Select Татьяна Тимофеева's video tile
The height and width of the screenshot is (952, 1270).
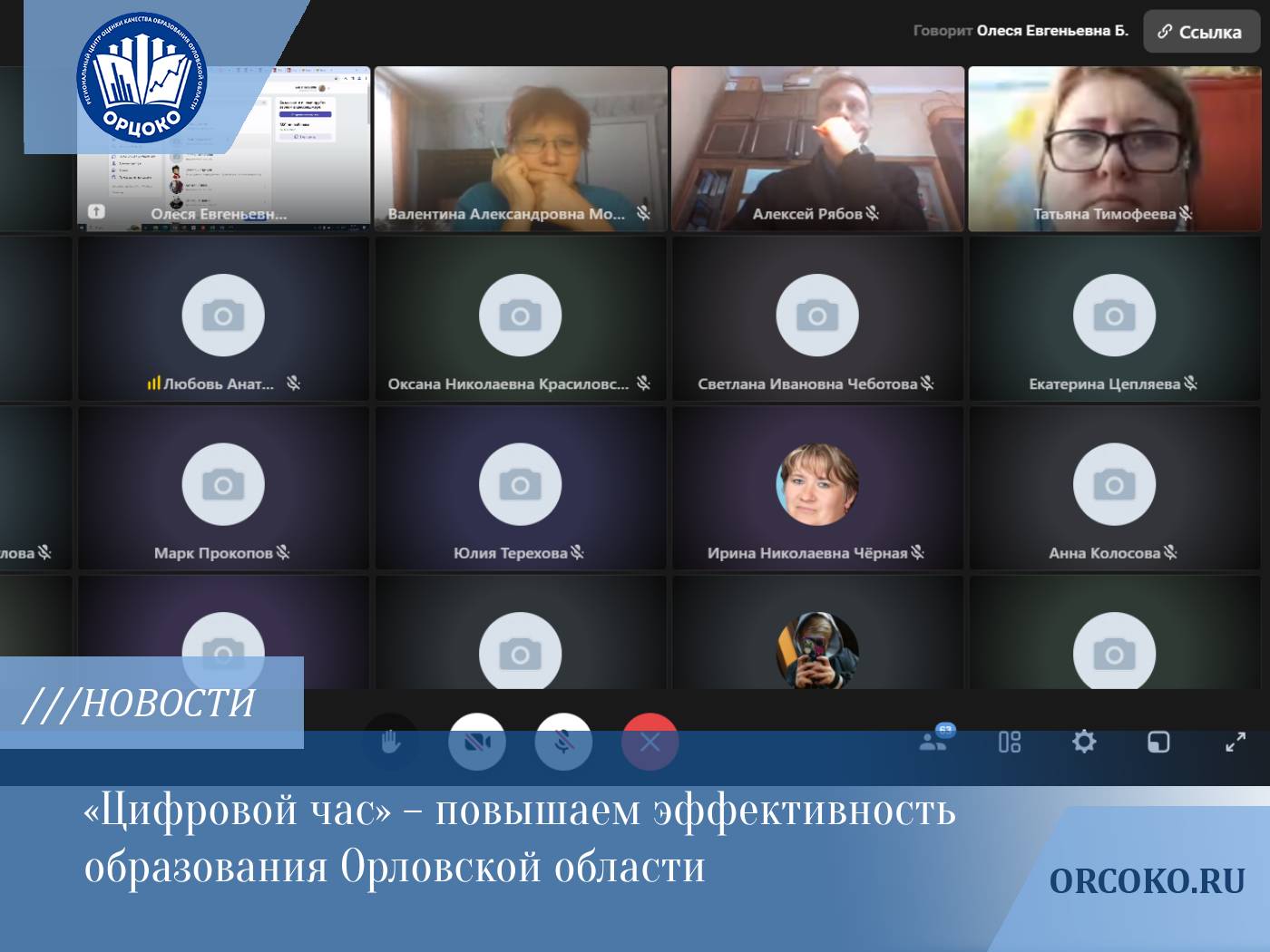[x=1114, y=145]
